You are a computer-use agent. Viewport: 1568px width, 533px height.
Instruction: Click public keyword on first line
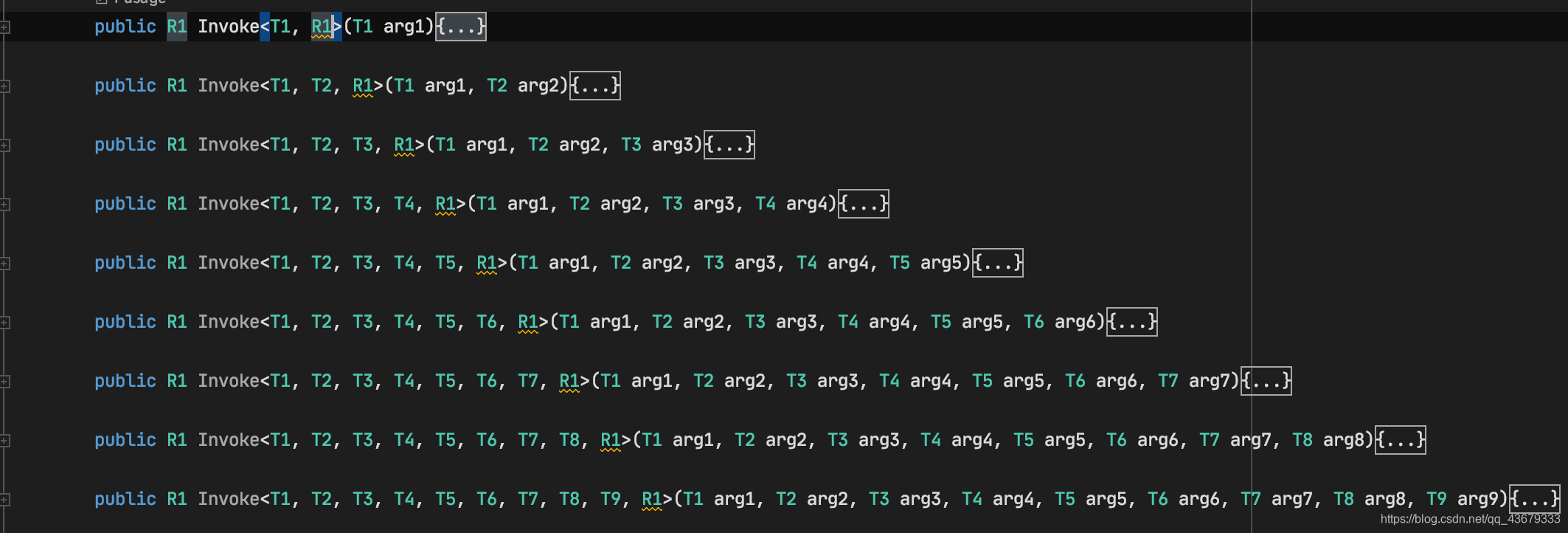125,27
